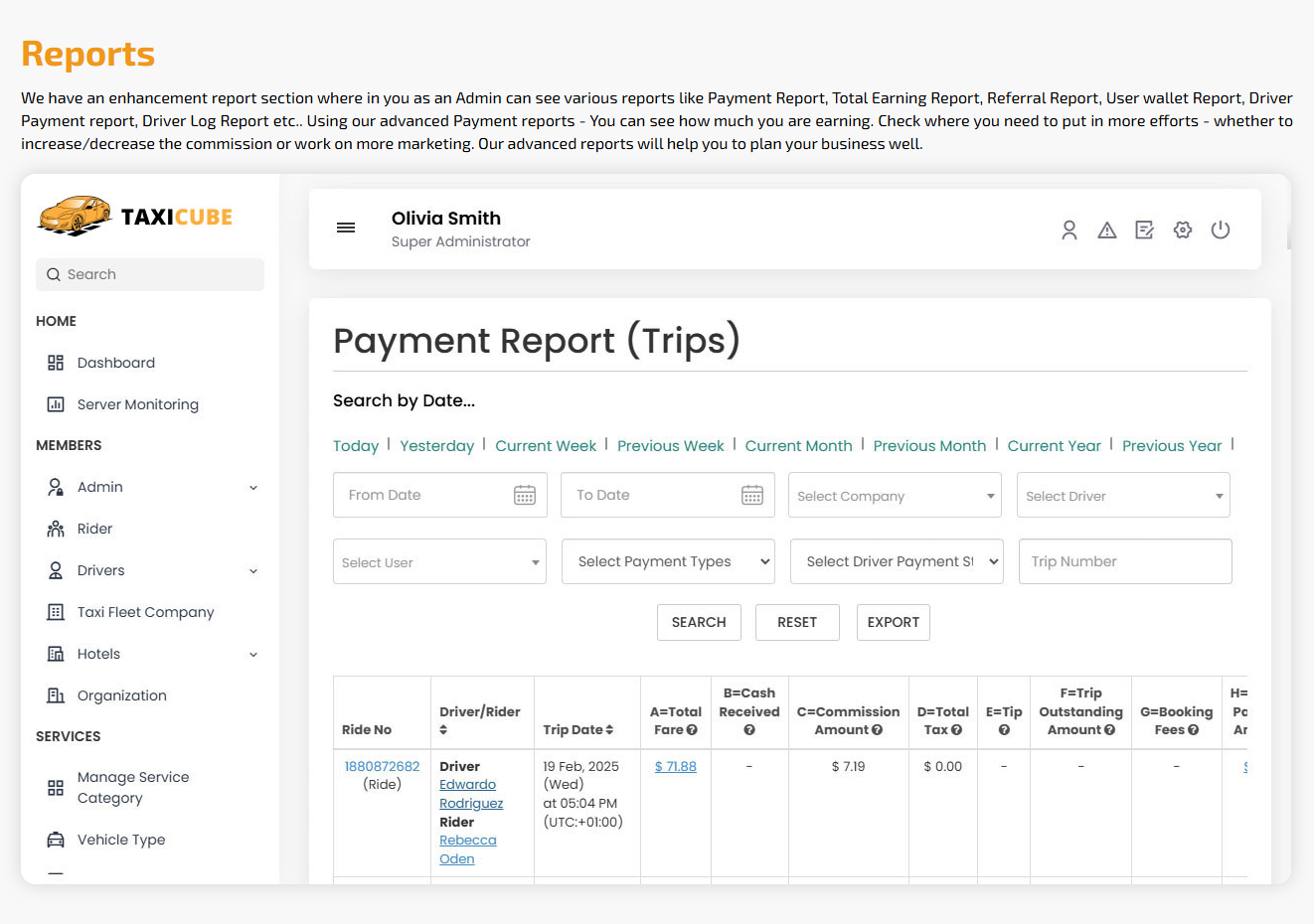Screen dimensions: 1314x924
Task: Click the G=Booking Fees help icon
Action: [1194, 730]
